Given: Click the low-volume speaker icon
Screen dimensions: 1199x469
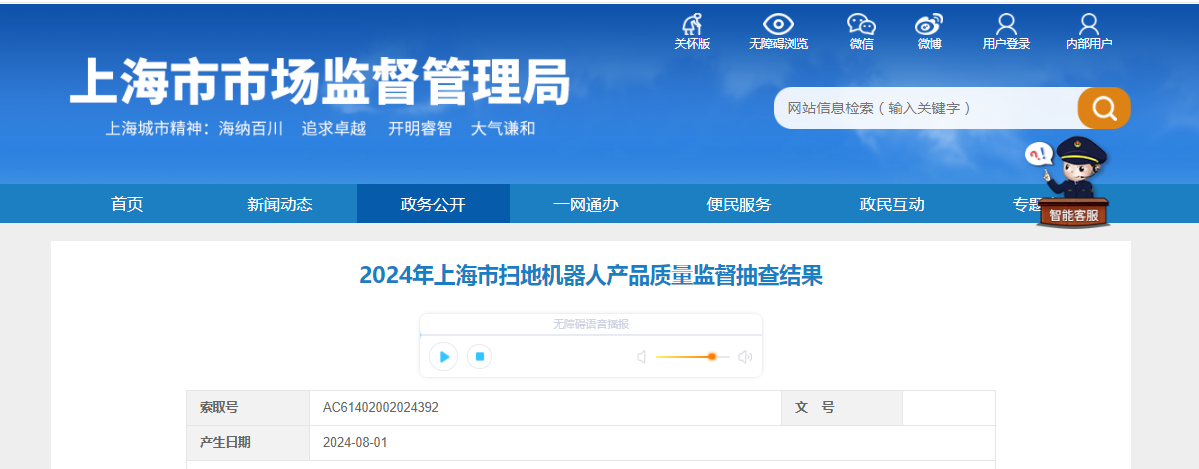Looking at the screenshot, I should [x=642, y=357].
